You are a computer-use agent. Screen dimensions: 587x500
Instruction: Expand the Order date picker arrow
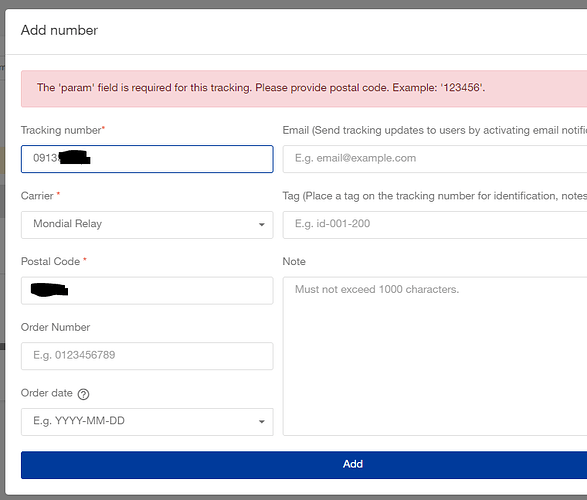(262, 422)
